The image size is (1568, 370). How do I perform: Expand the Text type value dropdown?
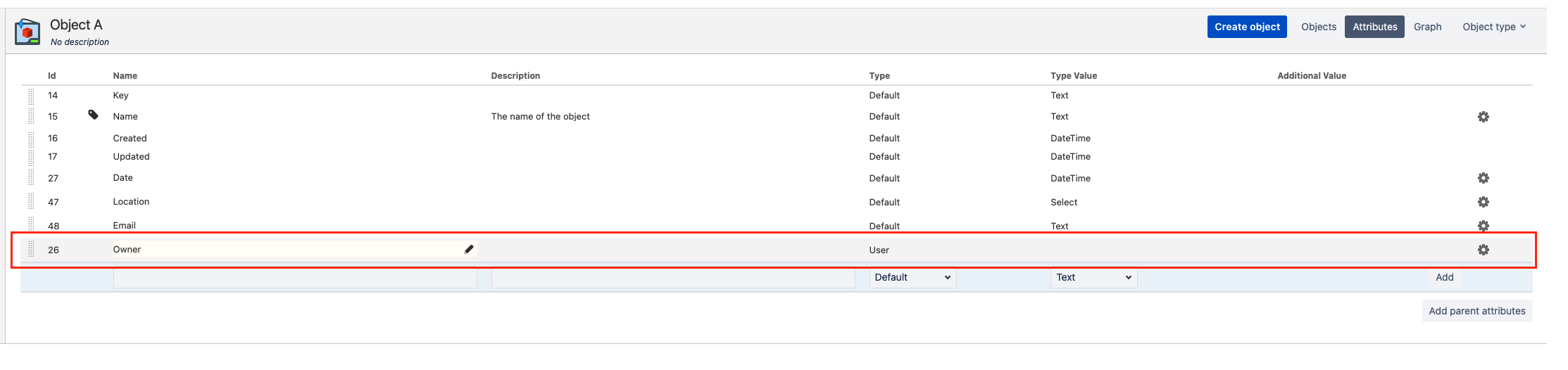point(1093,277)
